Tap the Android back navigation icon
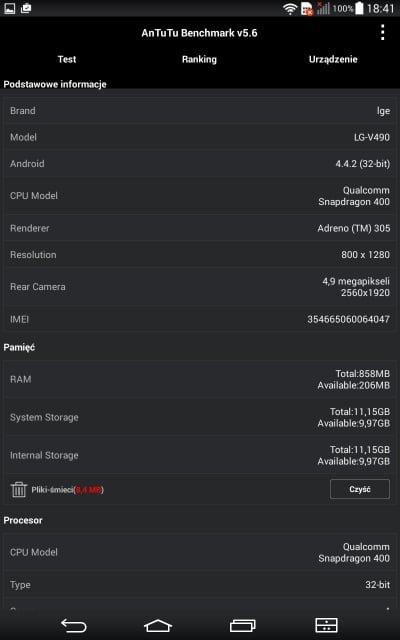 pos(74,625)
